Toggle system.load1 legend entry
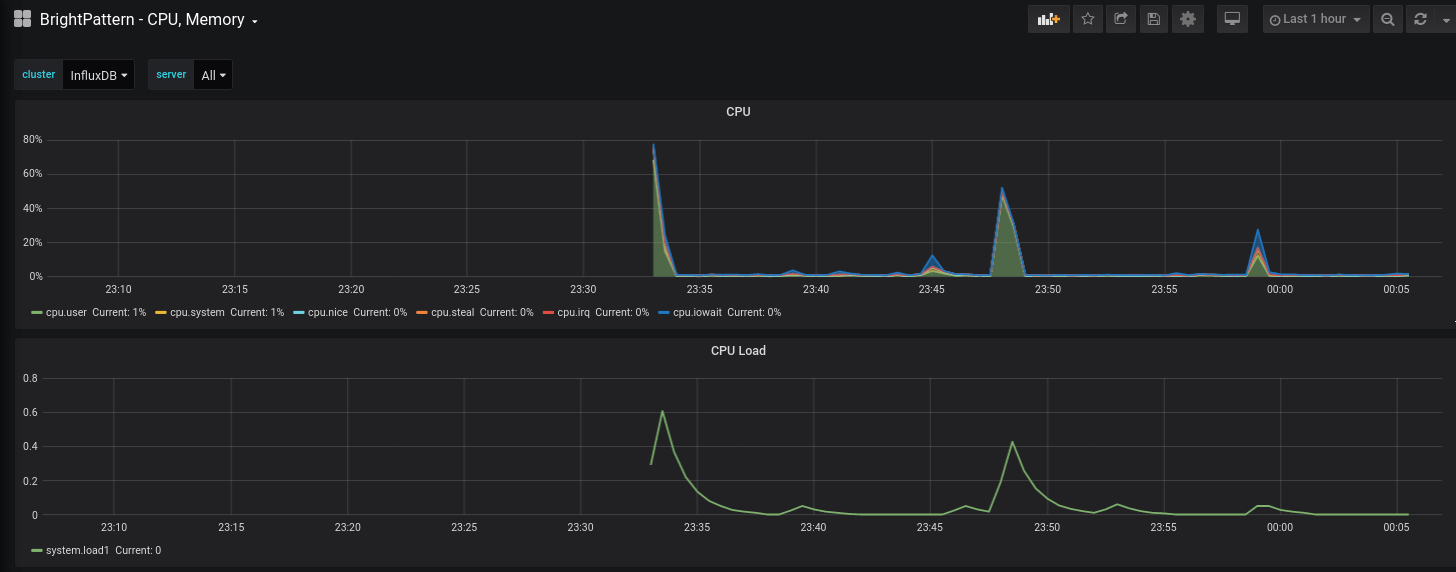Image resolution: width=1456 pixels, height=572 pixels. [x=78, y=550]
